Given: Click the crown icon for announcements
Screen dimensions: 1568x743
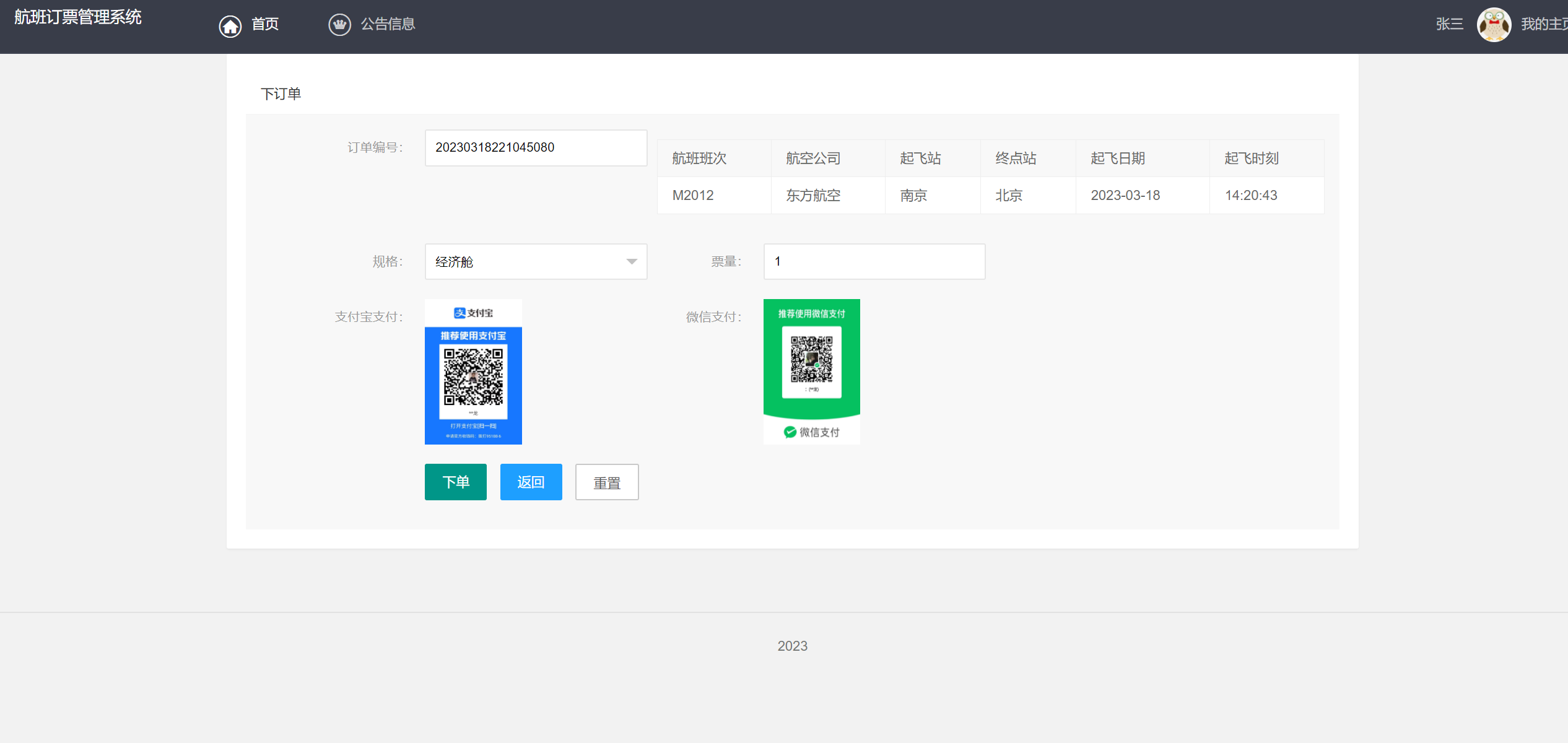Looking at the screenshot, I should click(339, 25).
